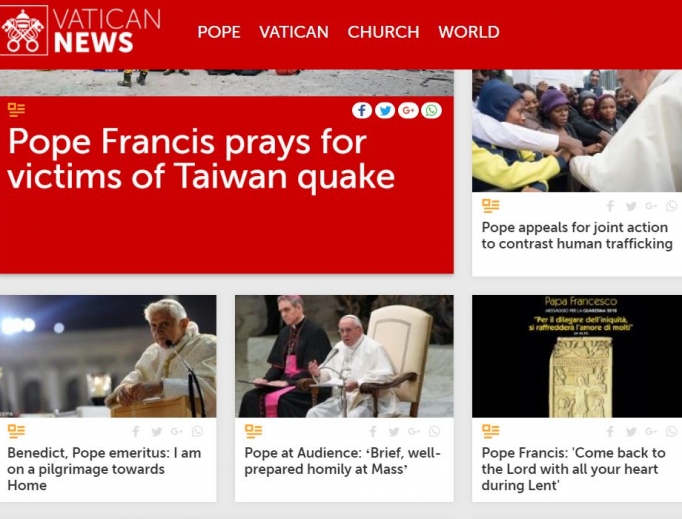Image resolution: width=682 pixels, height=519 pixels.
Task: Open Pope appeals against human trafficking article
Action: pos(577,235)
